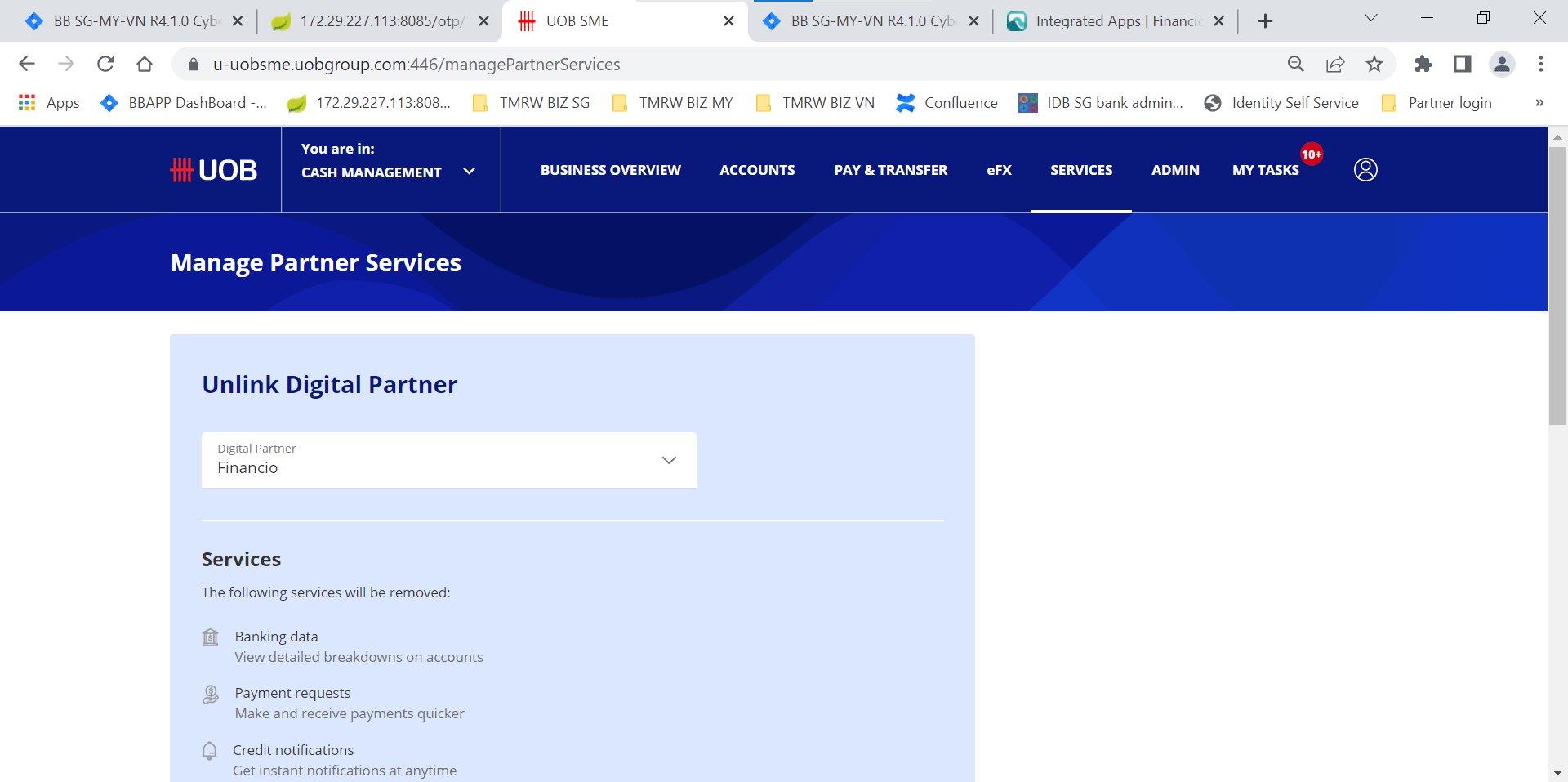This screenshot has height=782, width=1568.
Task: Click the UOB logo
Action: point(214,169)
